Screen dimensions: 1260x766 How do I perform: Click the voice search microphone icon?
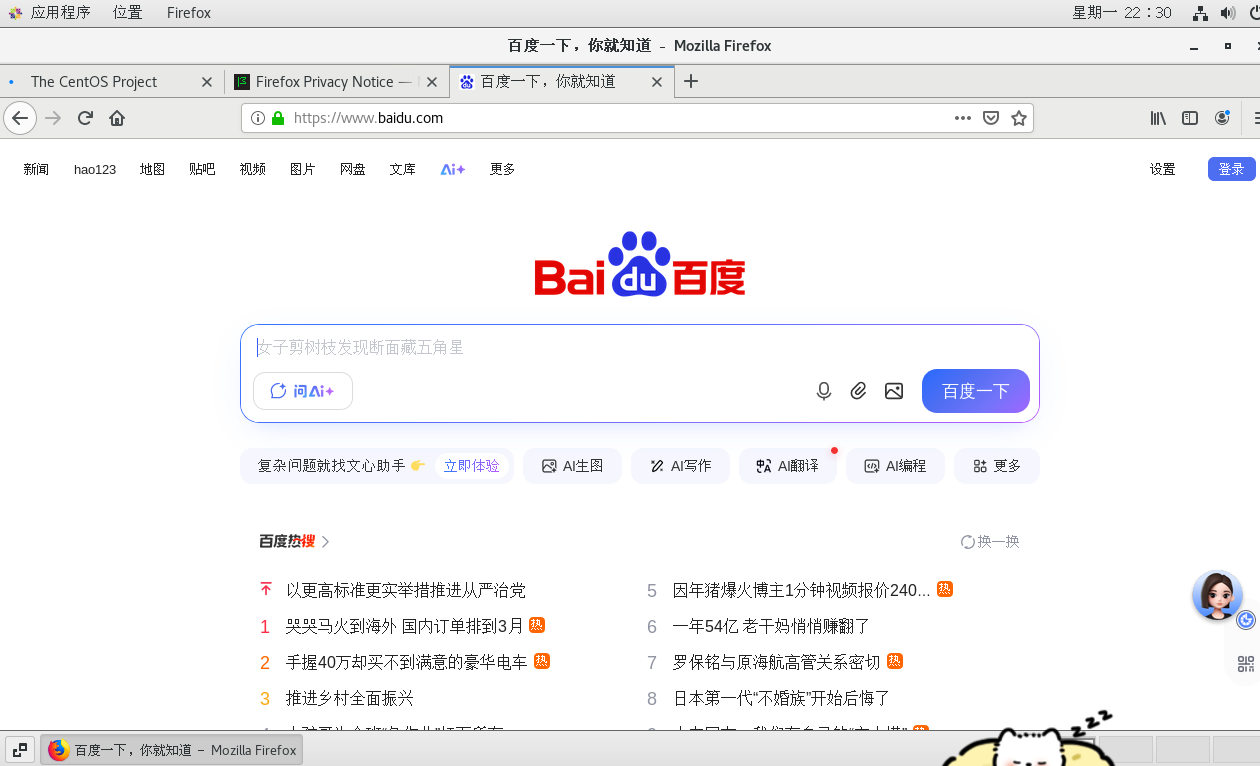point(824,391)
